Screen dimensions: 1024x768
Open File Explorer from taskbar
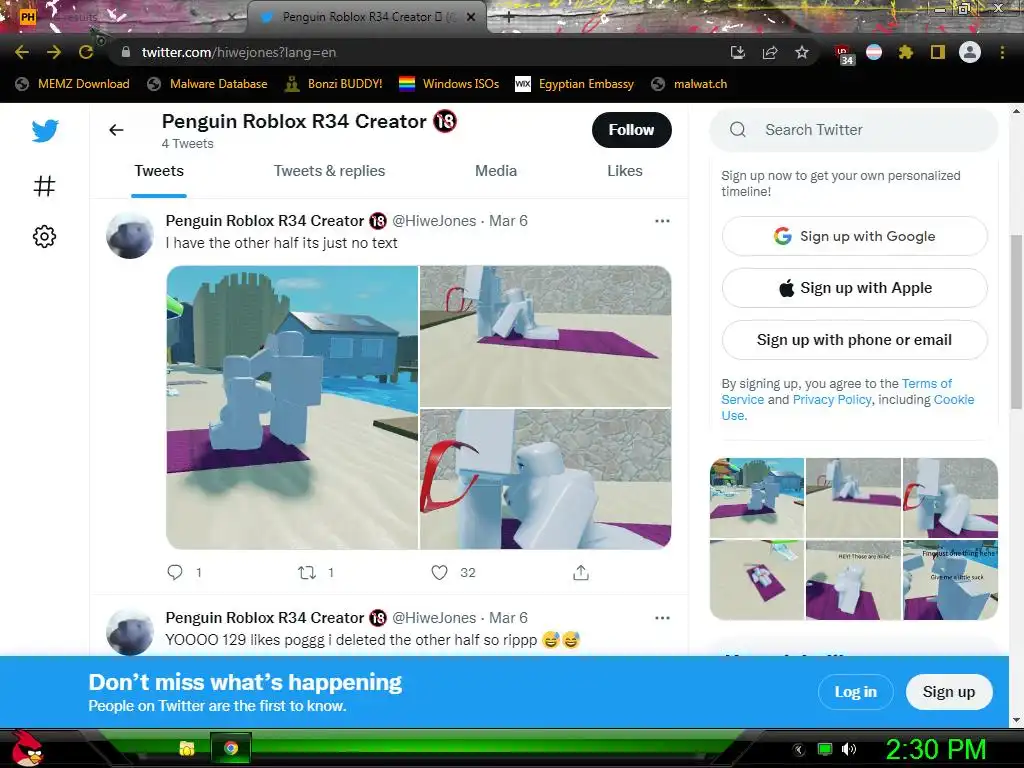tap(187, 748)
